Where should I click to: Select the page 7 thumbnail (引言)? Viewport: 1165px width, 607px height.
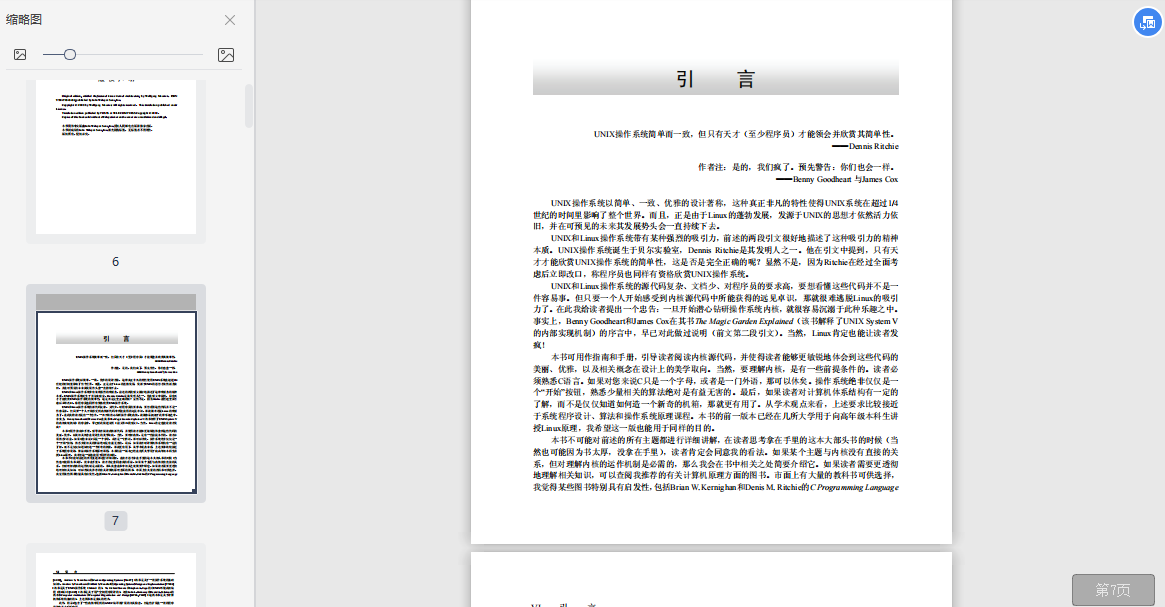click(x=116, y=394)
